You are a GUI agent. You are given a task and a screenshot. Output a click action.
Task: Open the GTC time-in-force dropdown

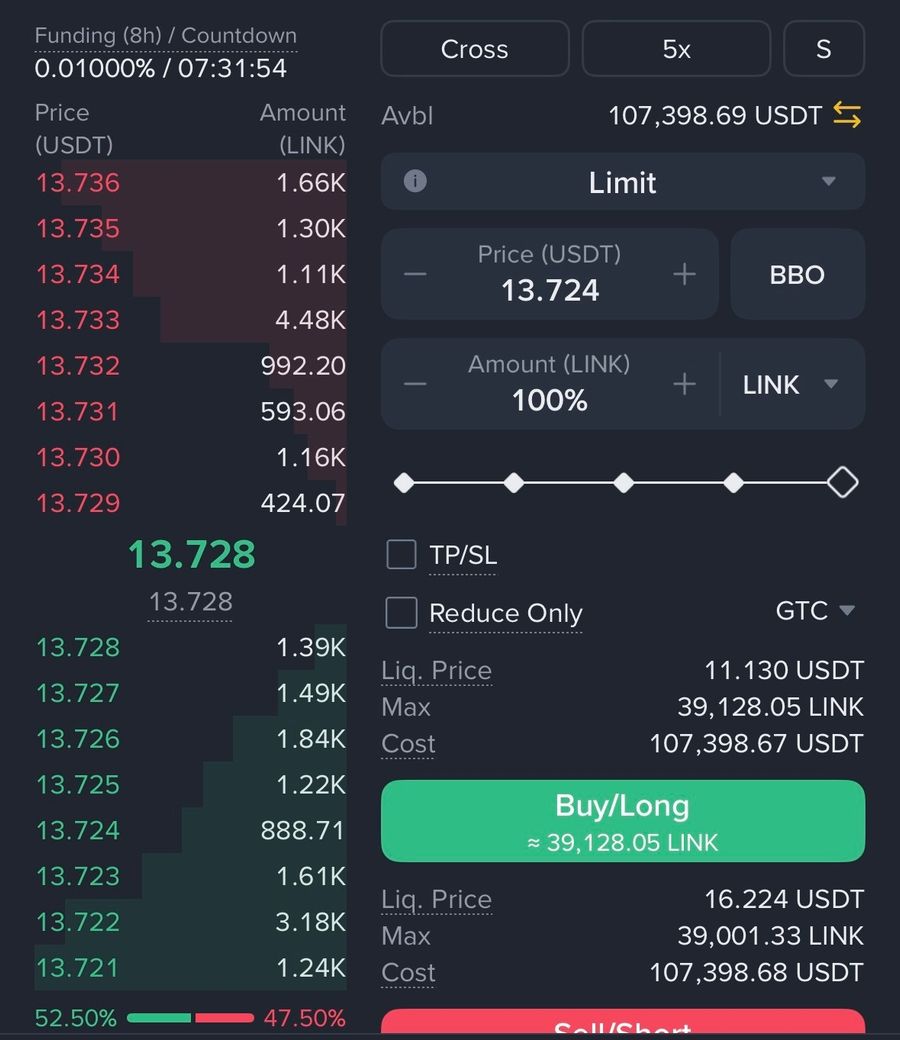pyautogui.click(x=815, y=610)
